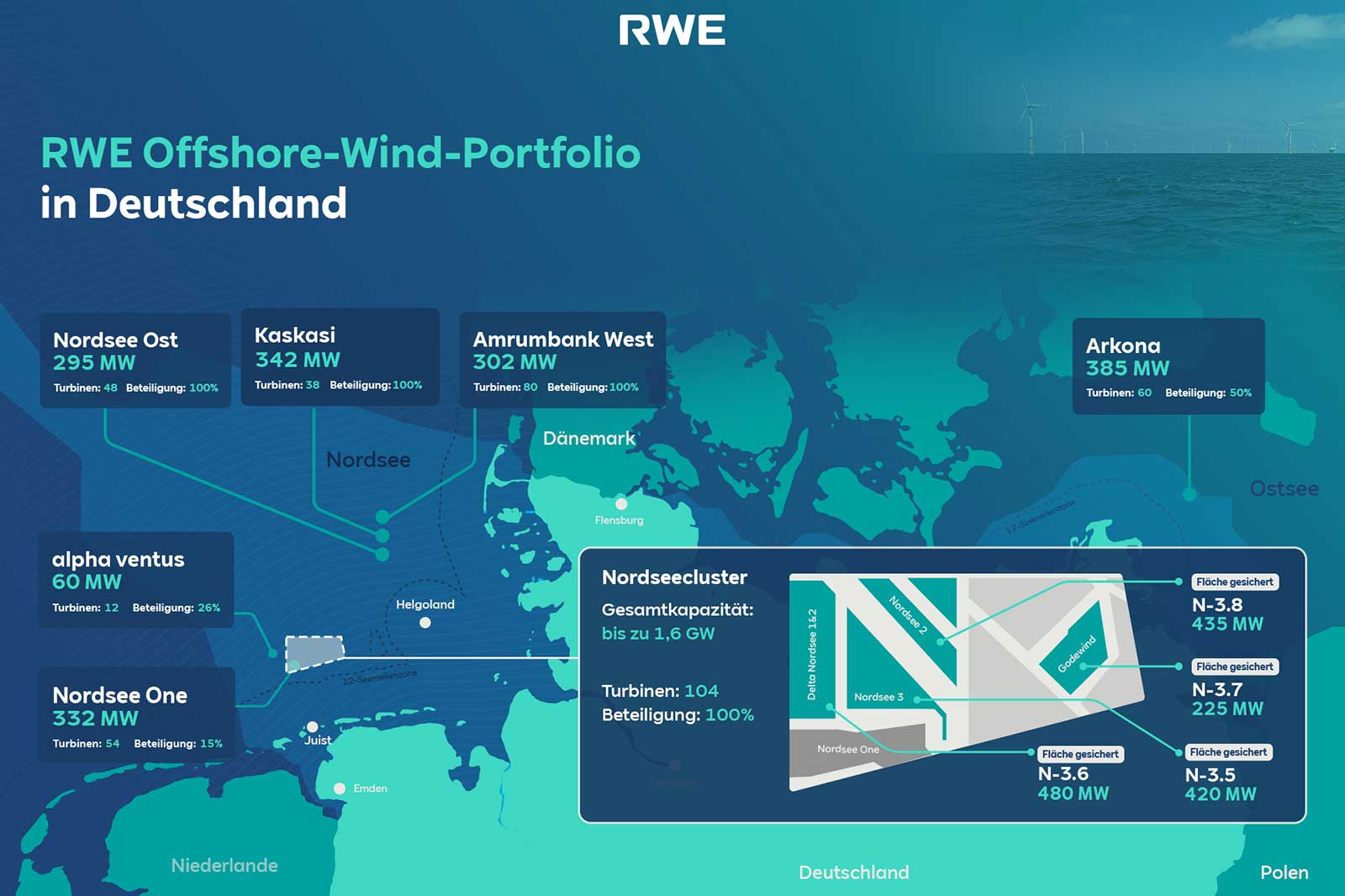Select the Emden city dot
This screenshot has height=896, width=1345.
point(340,788)
